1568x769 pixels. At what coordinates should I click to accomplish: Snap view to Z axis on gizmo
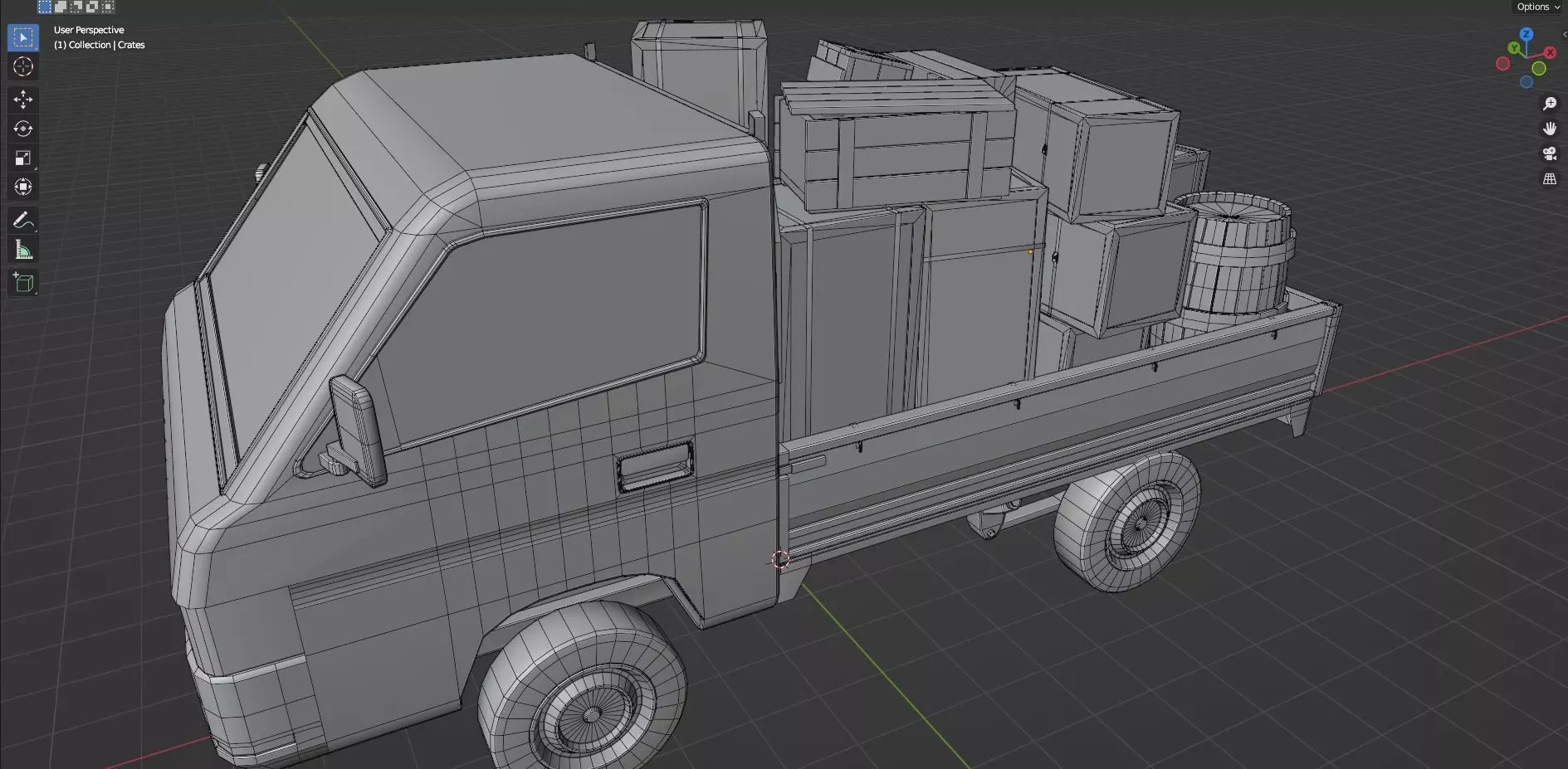pyautogui.click(x=1526, y=34)
